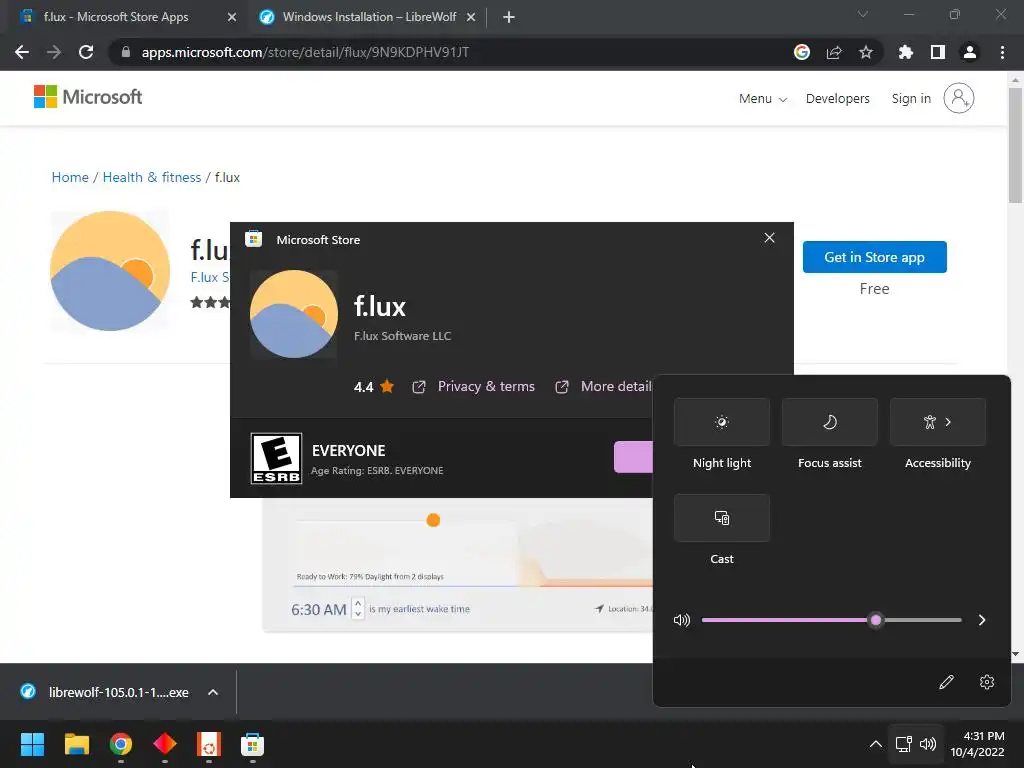Show hidden tray icons chevron
This screenshot has width=1024, height=768.
876,744
